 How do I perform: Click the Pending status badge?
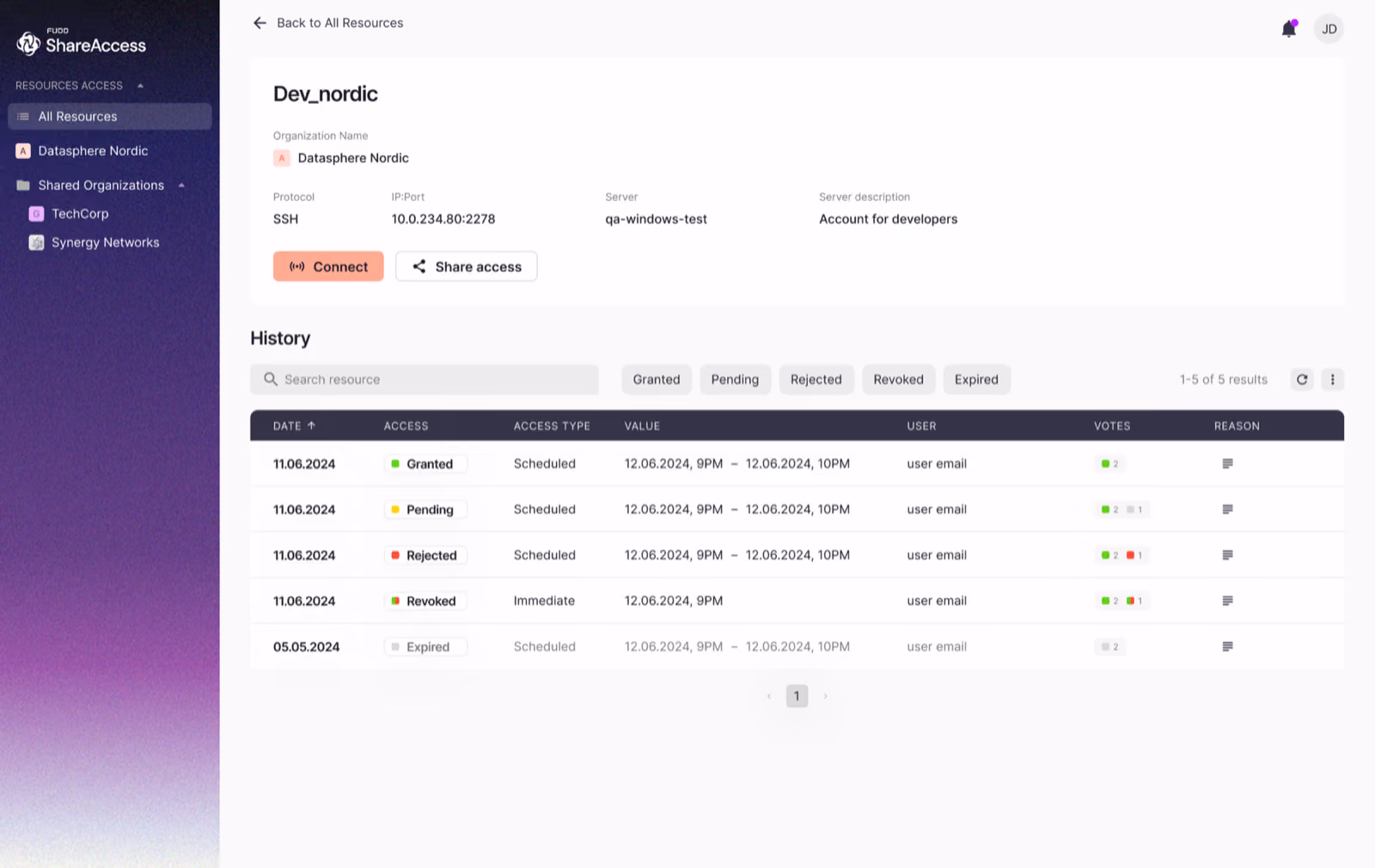pyautogui.click(x=425, y=510)
